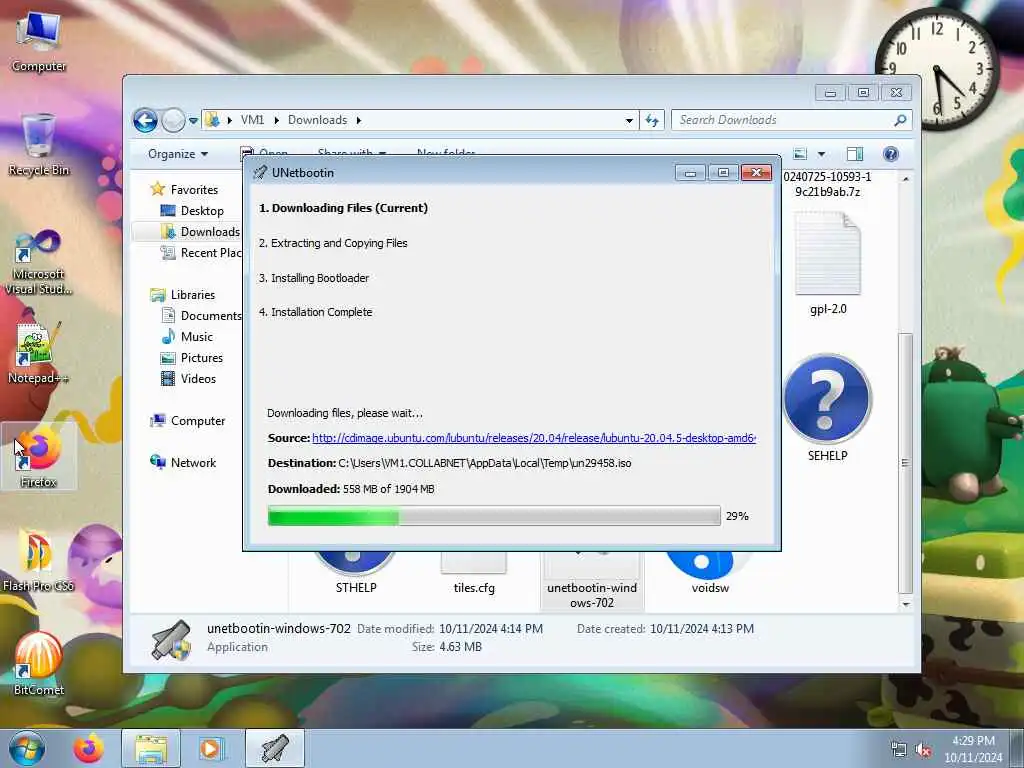Select the Firefox desktop shortcut
Viewport: 1024px width, 768px height.
point(39,457)
